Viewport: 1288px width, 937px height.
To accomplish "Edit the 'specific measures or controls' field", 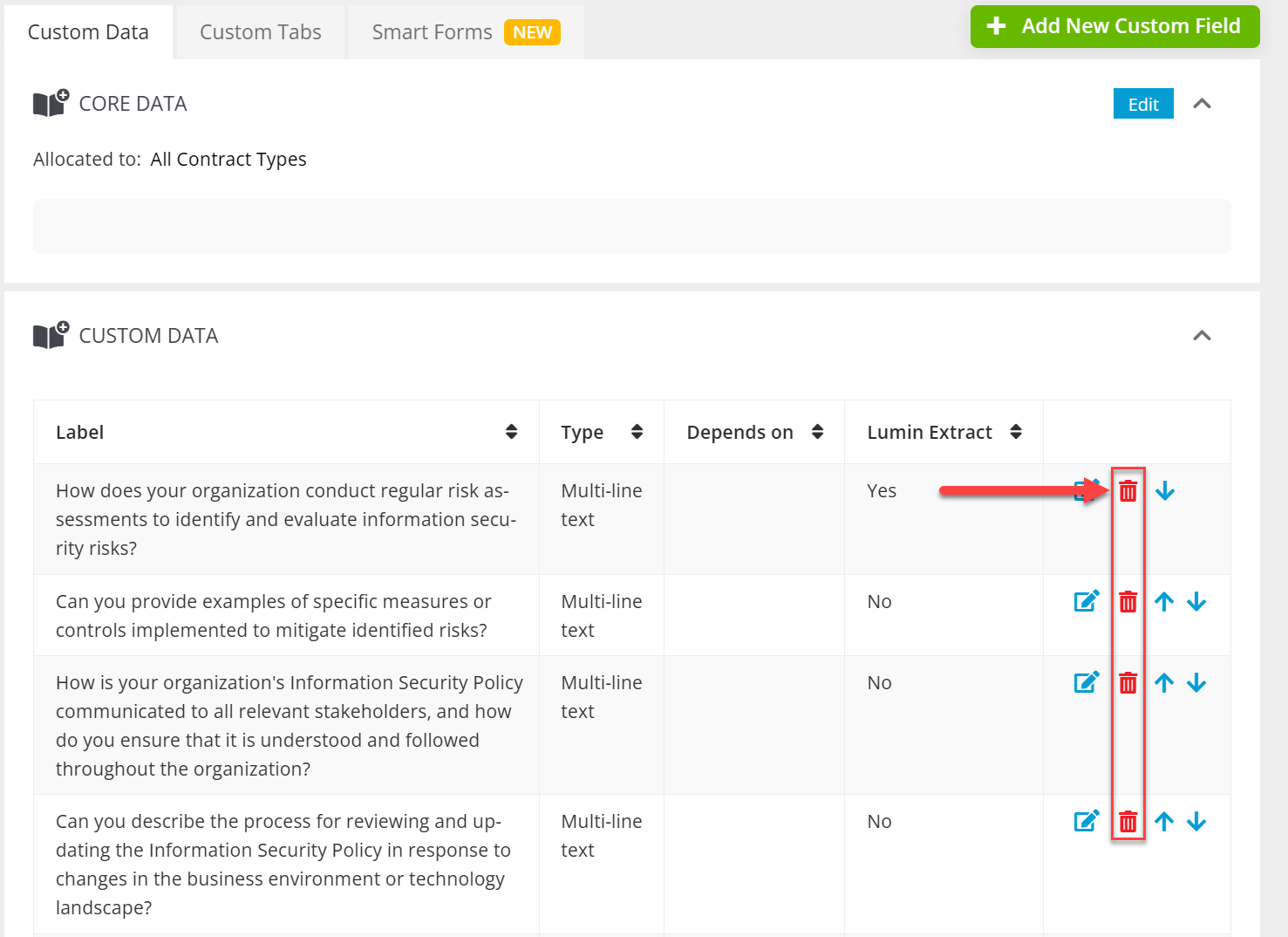I will pos(1086,601).
